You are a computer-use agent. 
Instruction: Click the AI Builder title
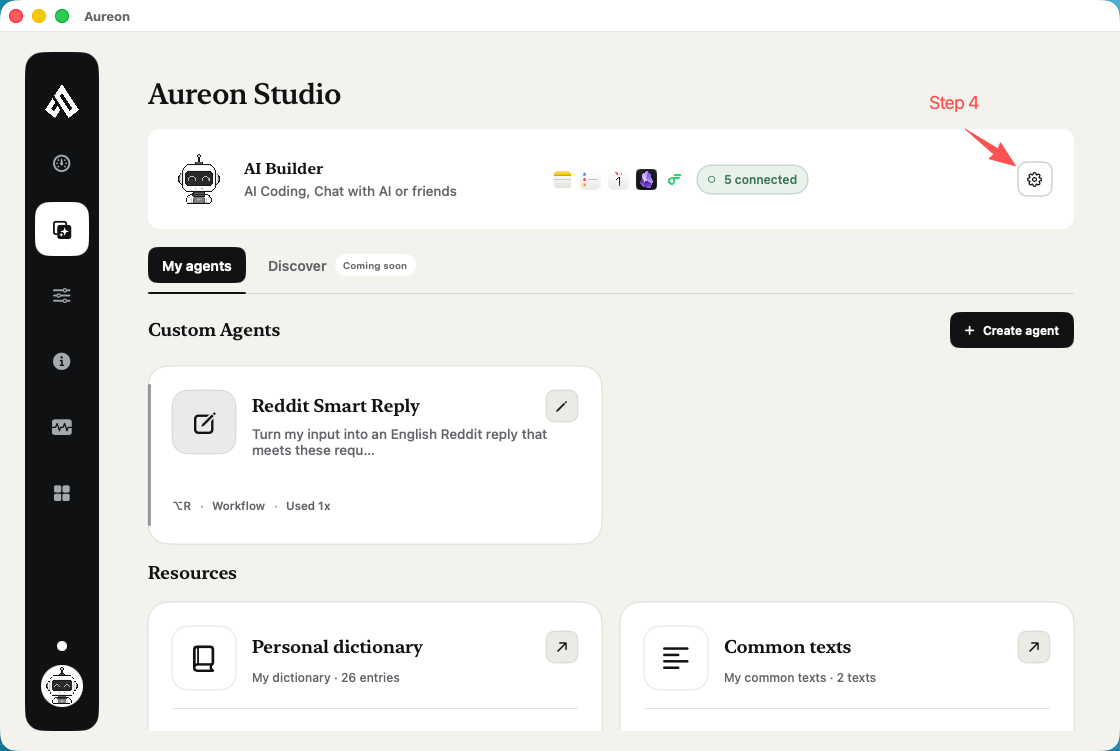point(284,169)
